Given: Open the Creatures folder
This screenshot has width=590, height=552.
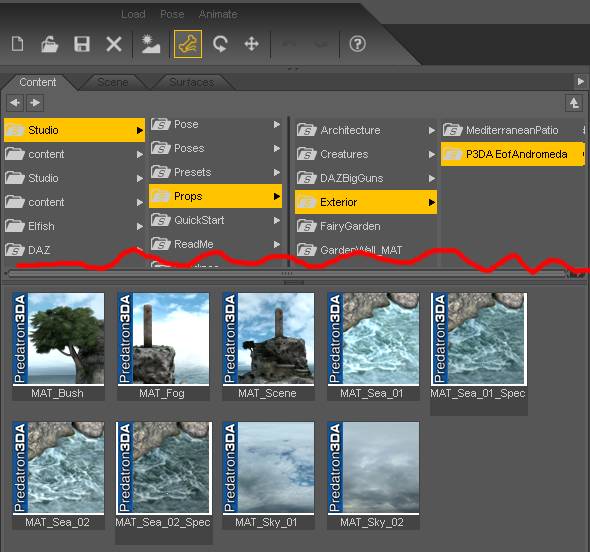Looking at the screenshot, I should click(366, 154).
